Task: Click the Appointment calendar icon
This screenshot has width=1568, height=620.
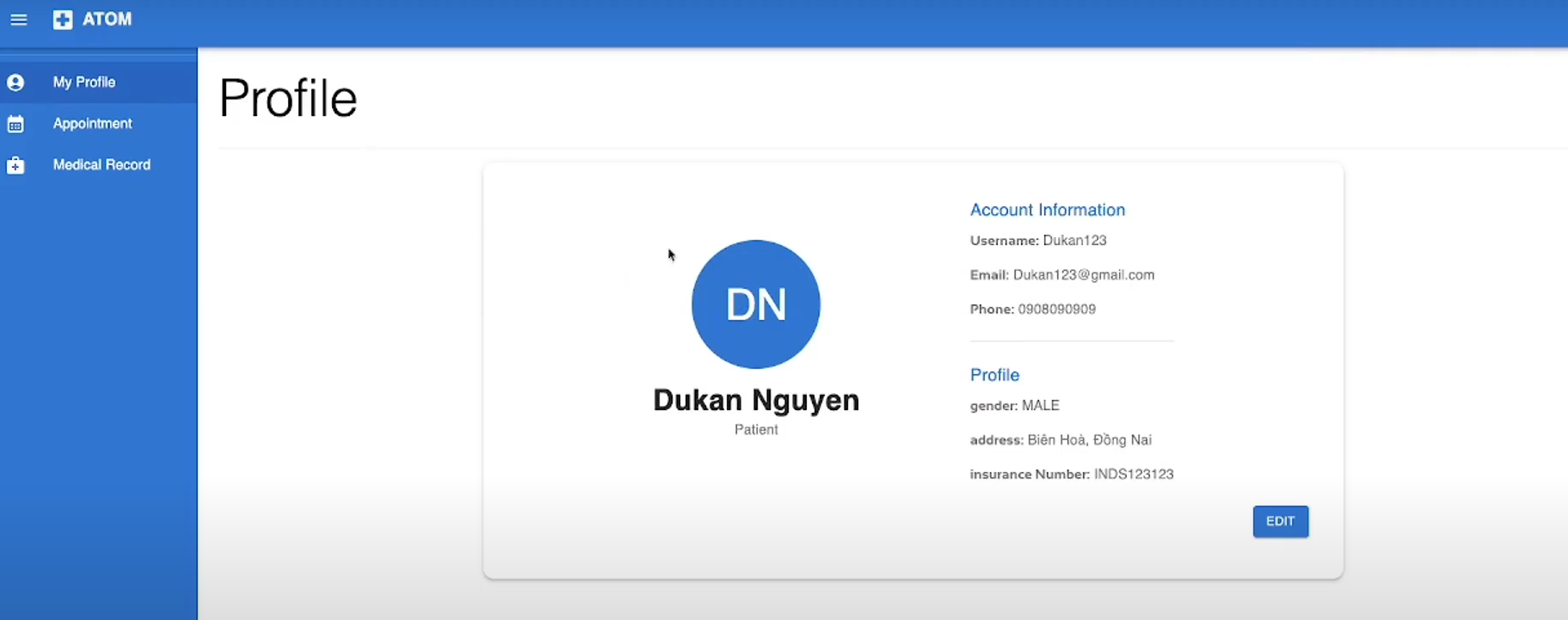Action: (15, 124)
